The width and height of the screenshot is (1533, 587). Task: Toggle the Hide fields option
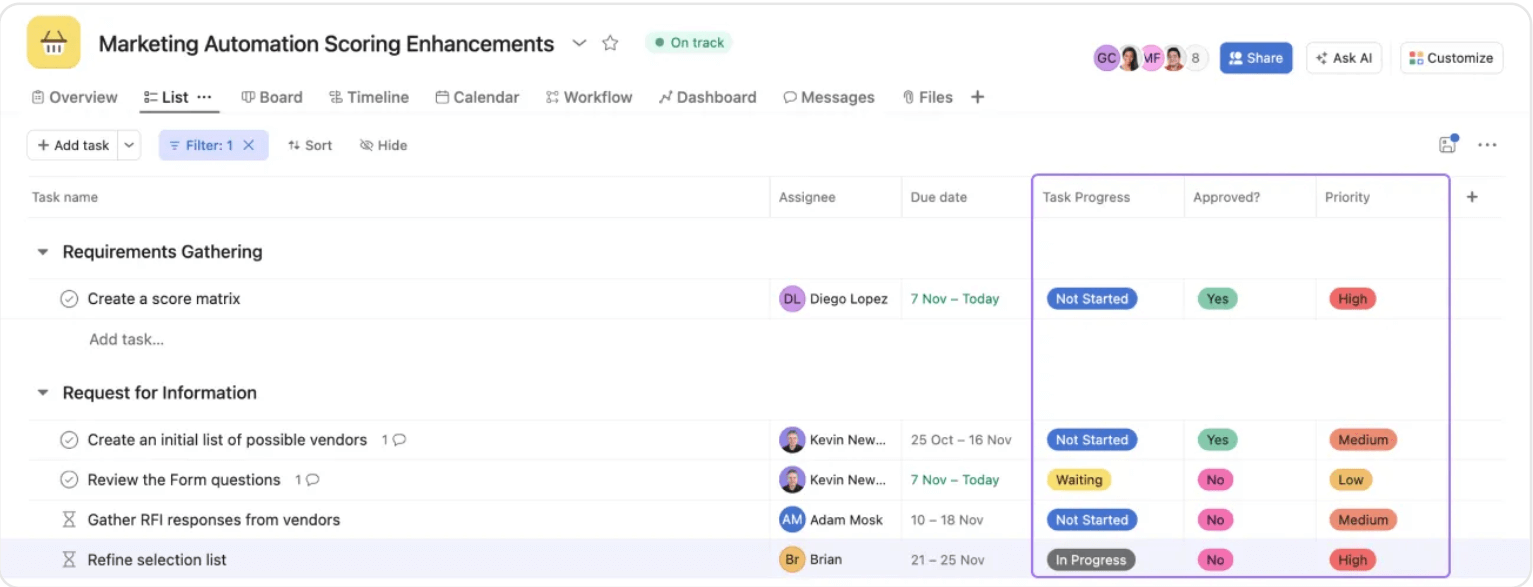click(x=383, y=145)
